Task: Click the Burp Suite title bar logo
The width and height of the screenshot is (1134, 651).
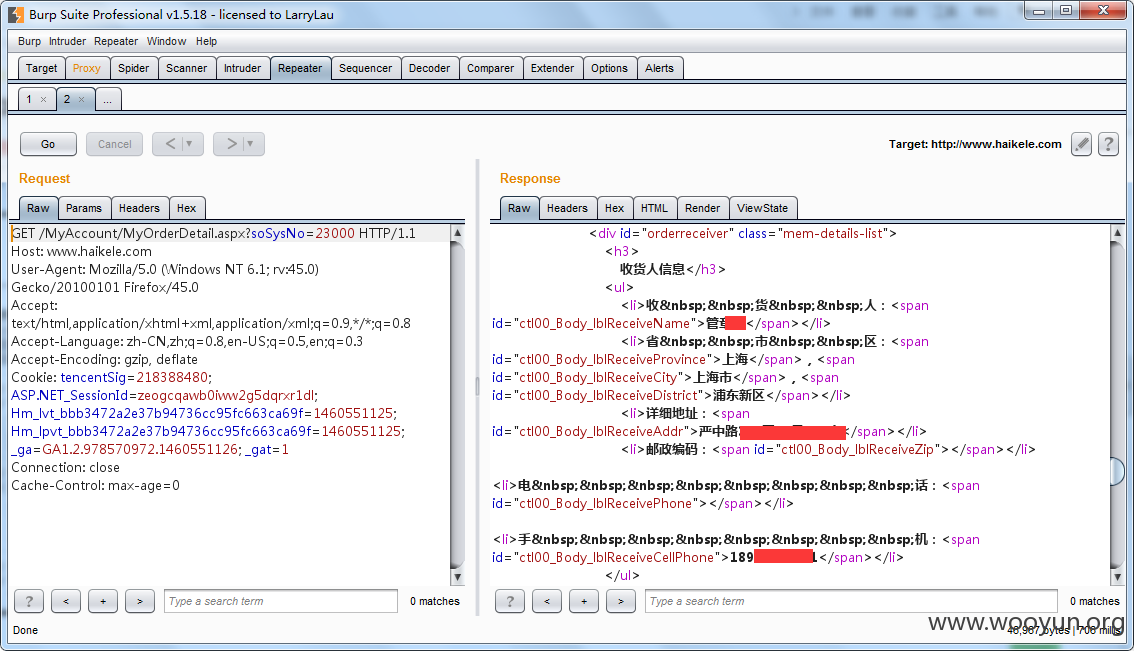Action: [x=16, y=14]
